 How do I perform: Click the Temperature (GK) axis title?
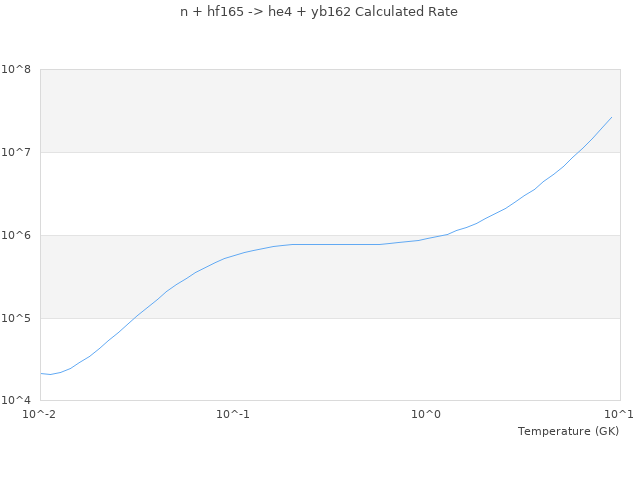click(568, 431)
